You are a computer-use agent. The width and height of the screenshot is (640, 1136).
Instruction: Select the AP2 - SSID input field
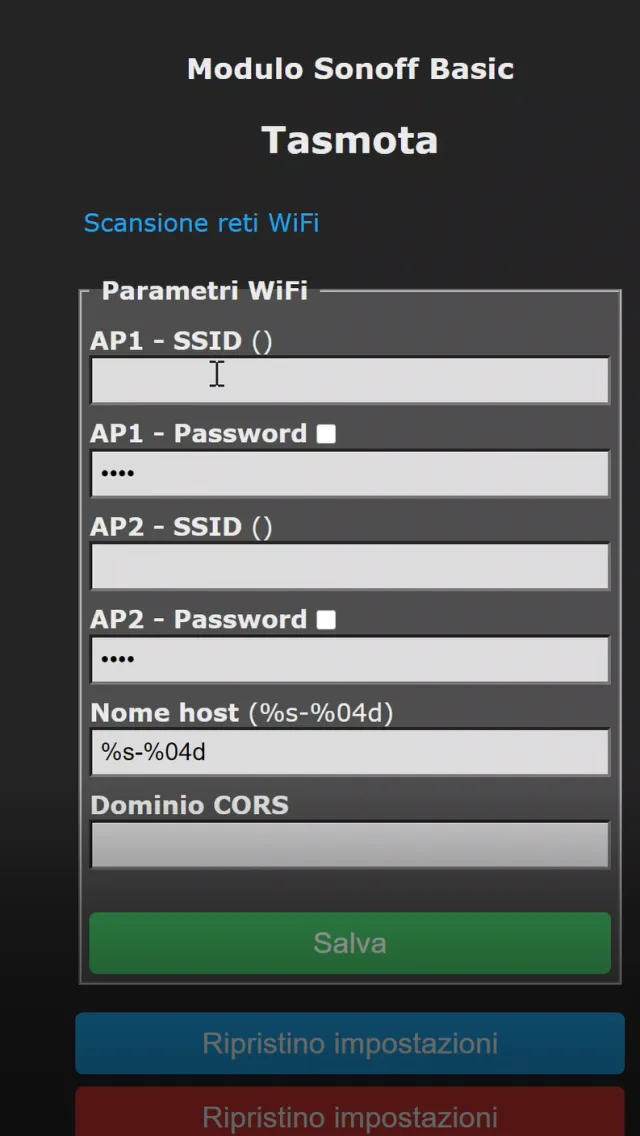pos(349,566)
